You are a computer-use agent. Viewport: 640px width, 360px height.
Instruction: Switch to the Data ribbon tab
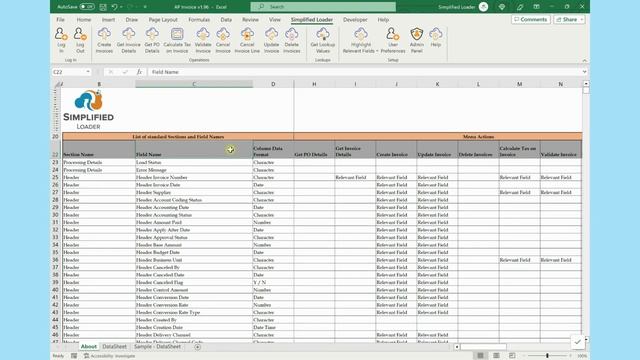pos(226,20)
